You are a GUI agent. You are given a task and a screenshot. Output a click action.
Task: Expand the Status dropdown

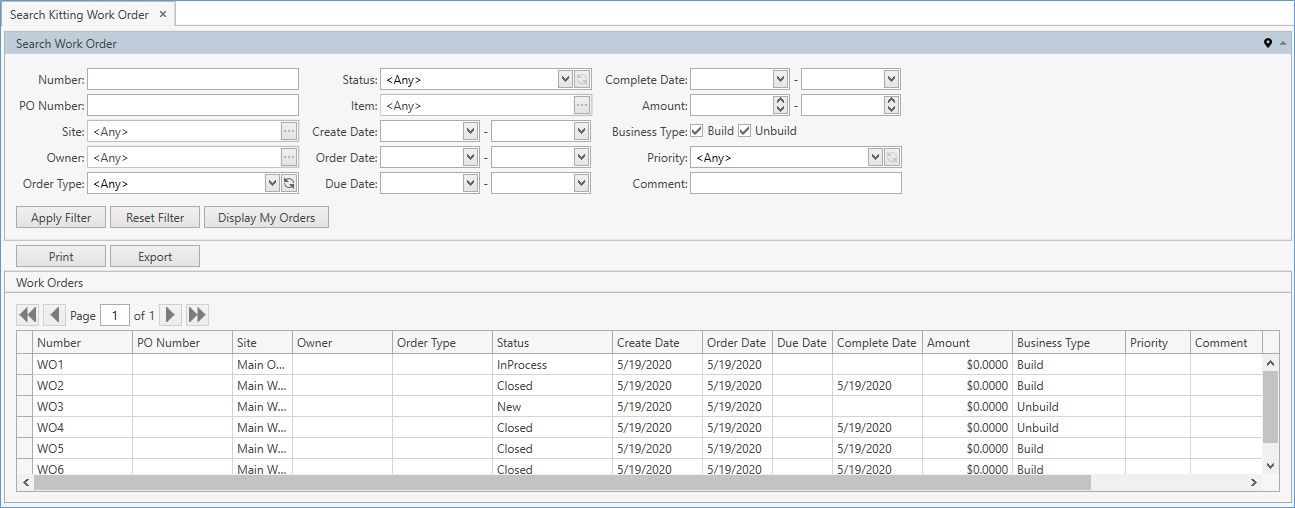click(565, 80)
